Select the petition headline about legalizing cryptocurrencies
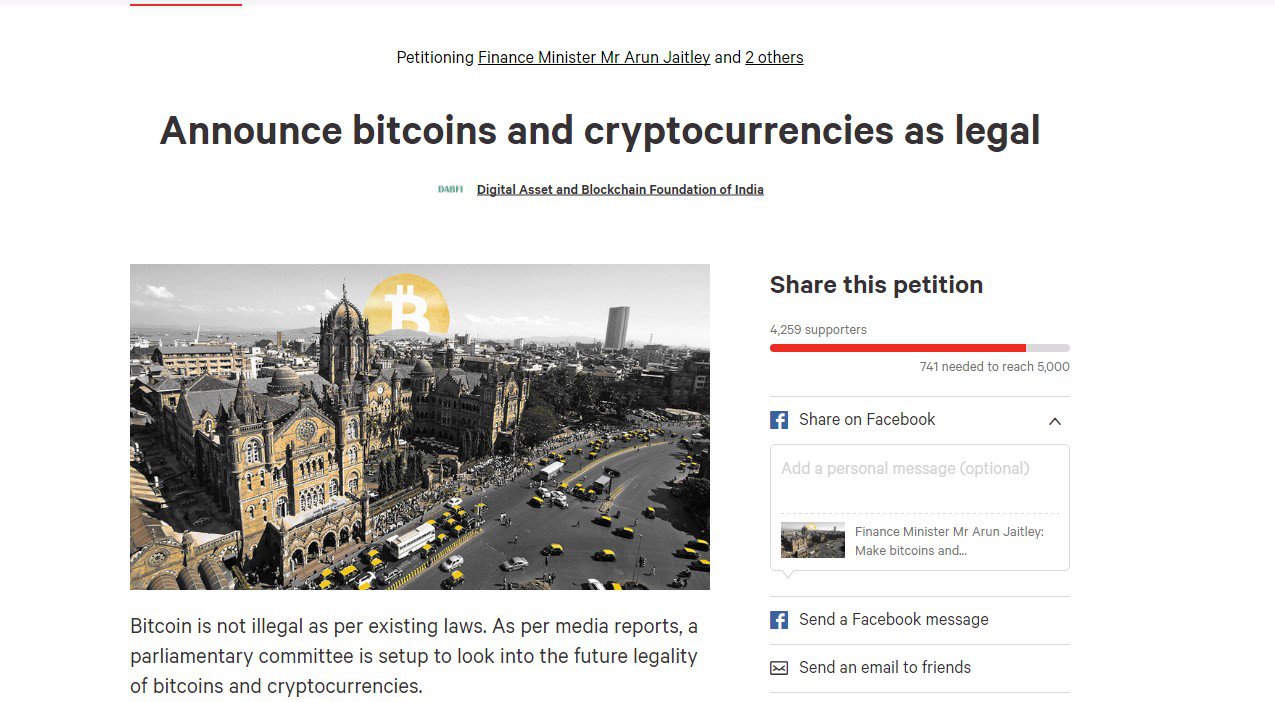1275x702 pixels. pyautogui.click(x=600, y=130)
